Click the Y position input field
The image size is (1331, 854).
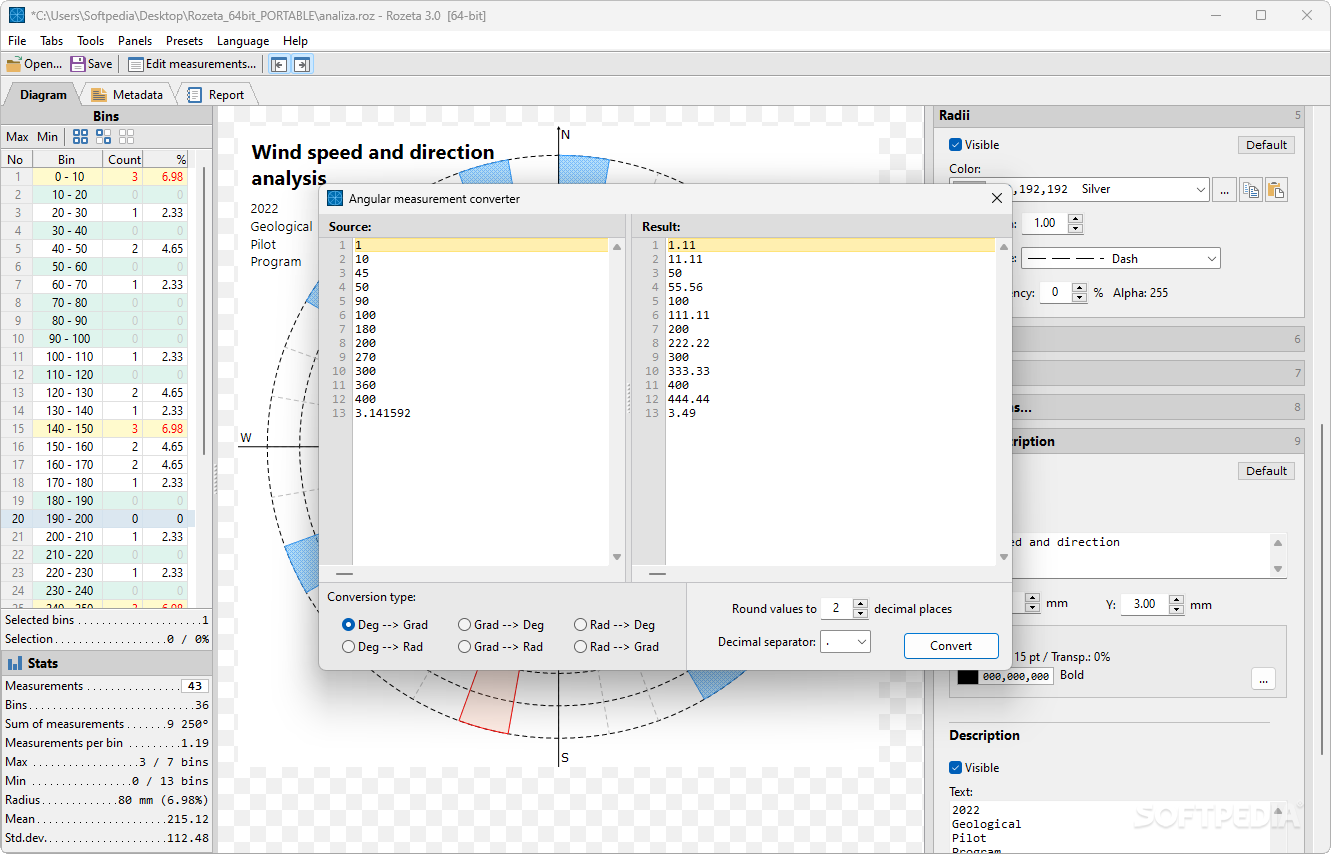point(1144,604)
